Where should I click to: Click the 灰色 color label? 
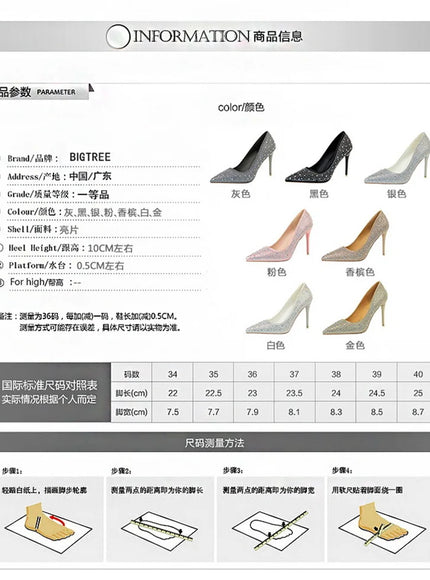click(x=241, y=194)
